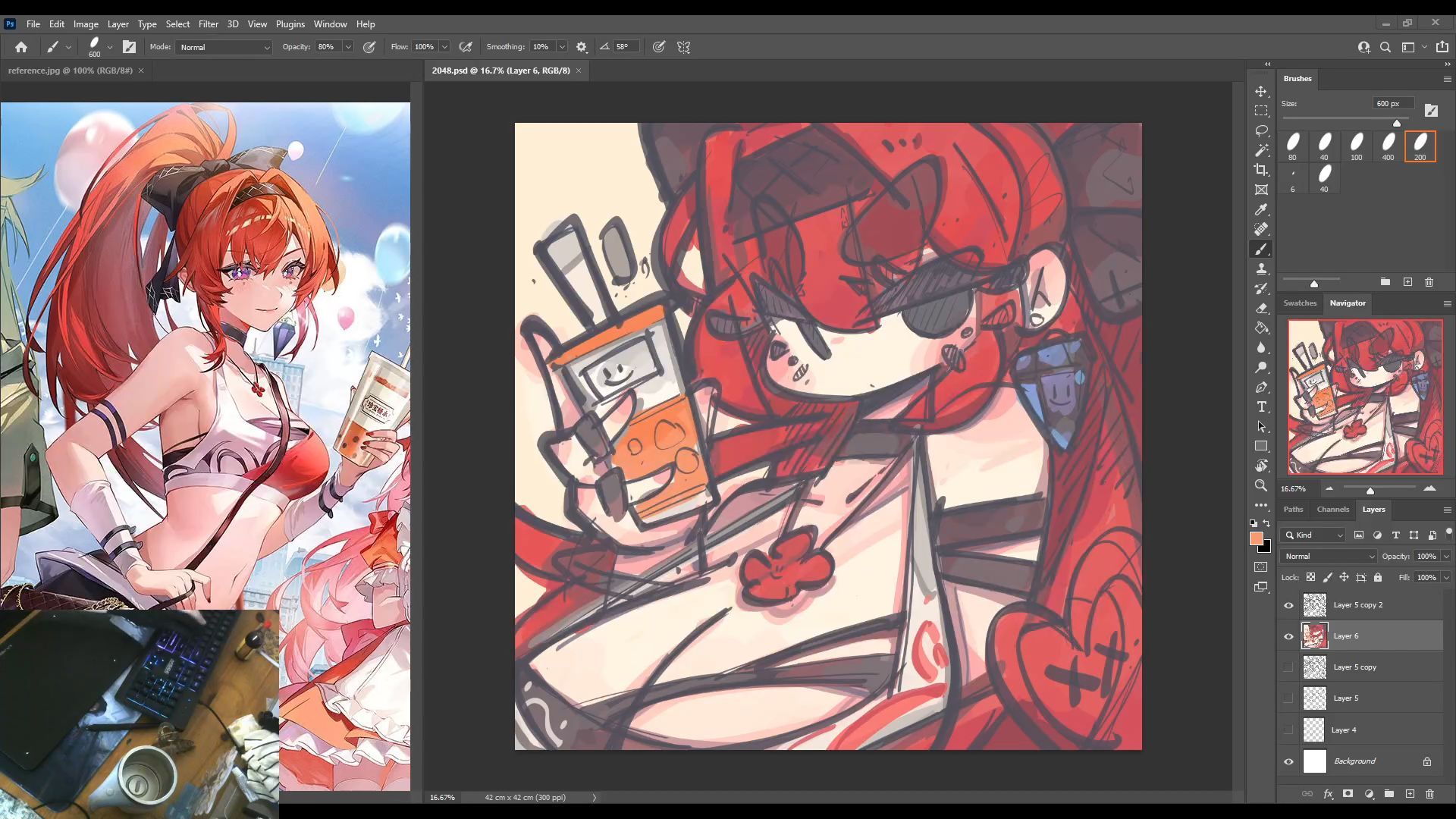Select the Hand tool
1456x819 pixels.
1261,466
